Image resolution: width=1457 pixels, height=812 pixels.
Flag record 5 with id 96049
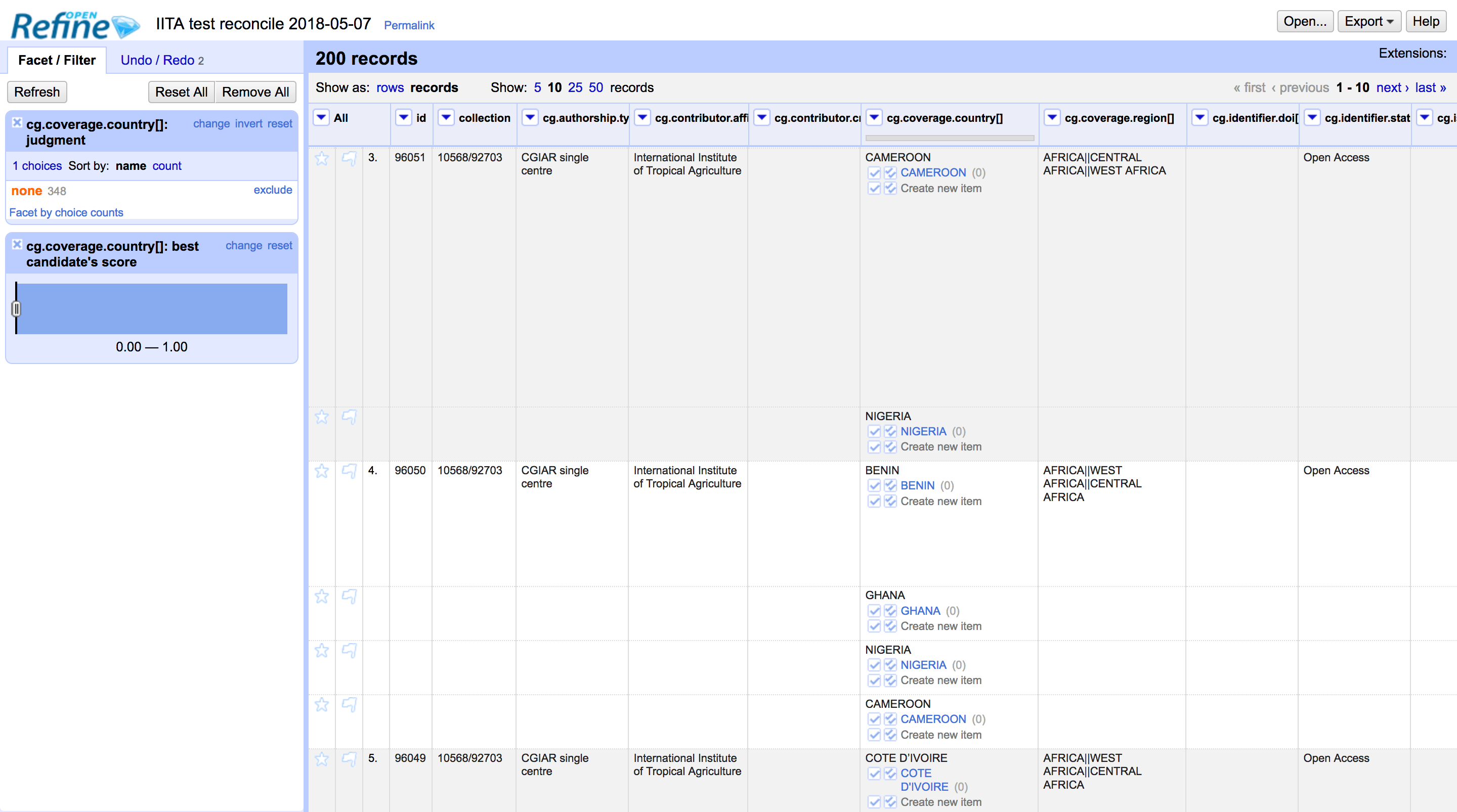point(350,759)
